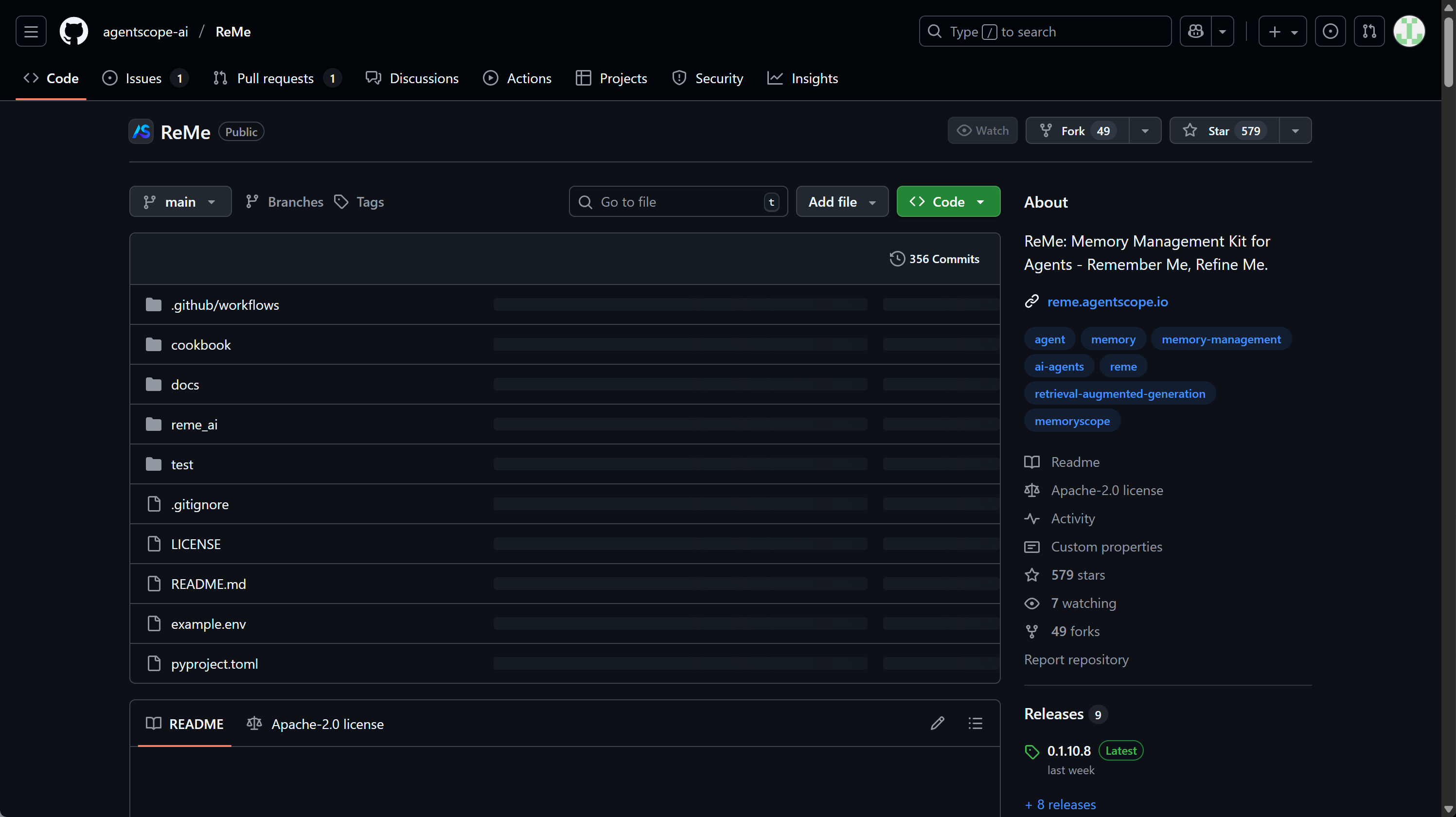Expand the Star lists caret

point(1295,131)
